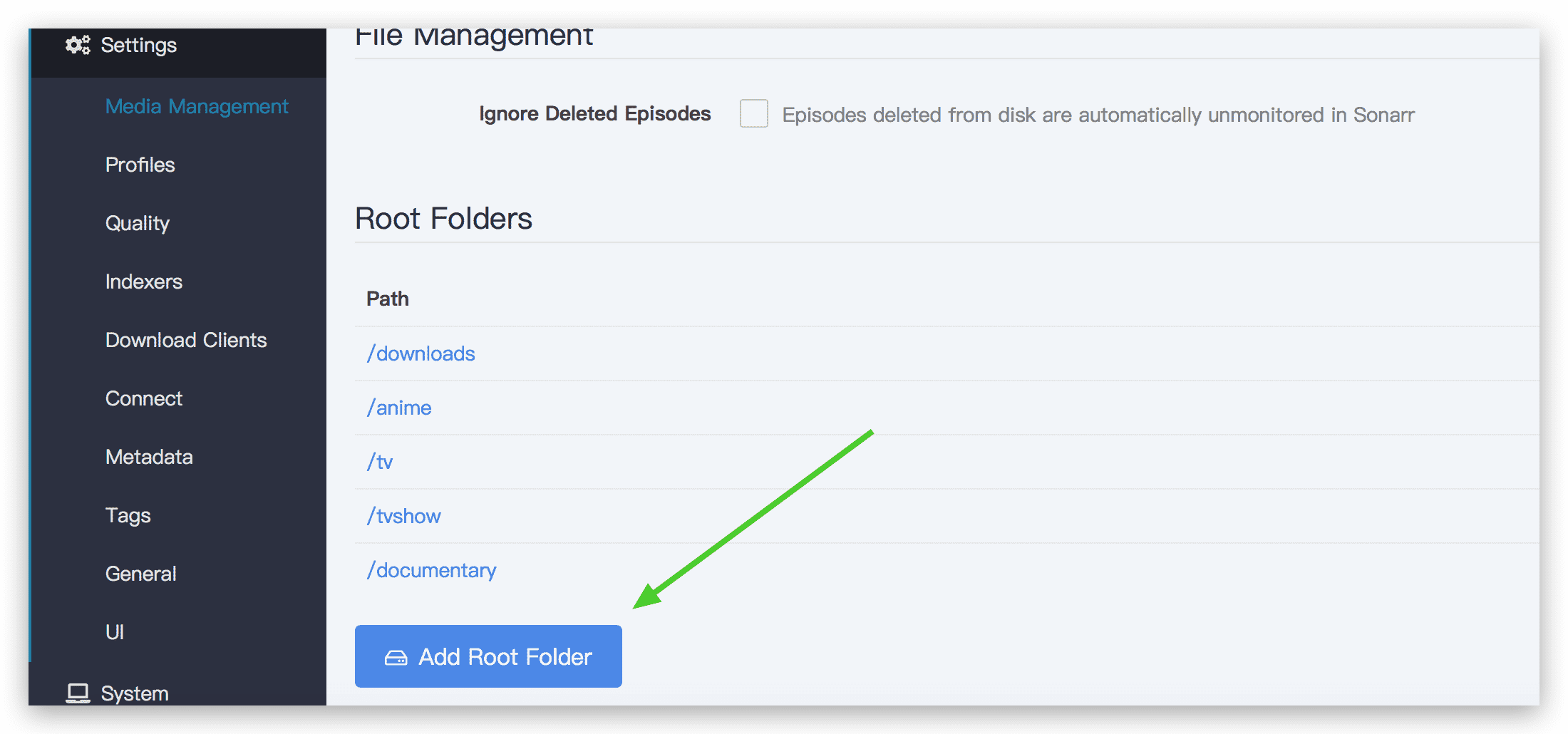Open the /tvshow root folder link
The width and height of the screenshot is (1568, 734).
[403, 516]
